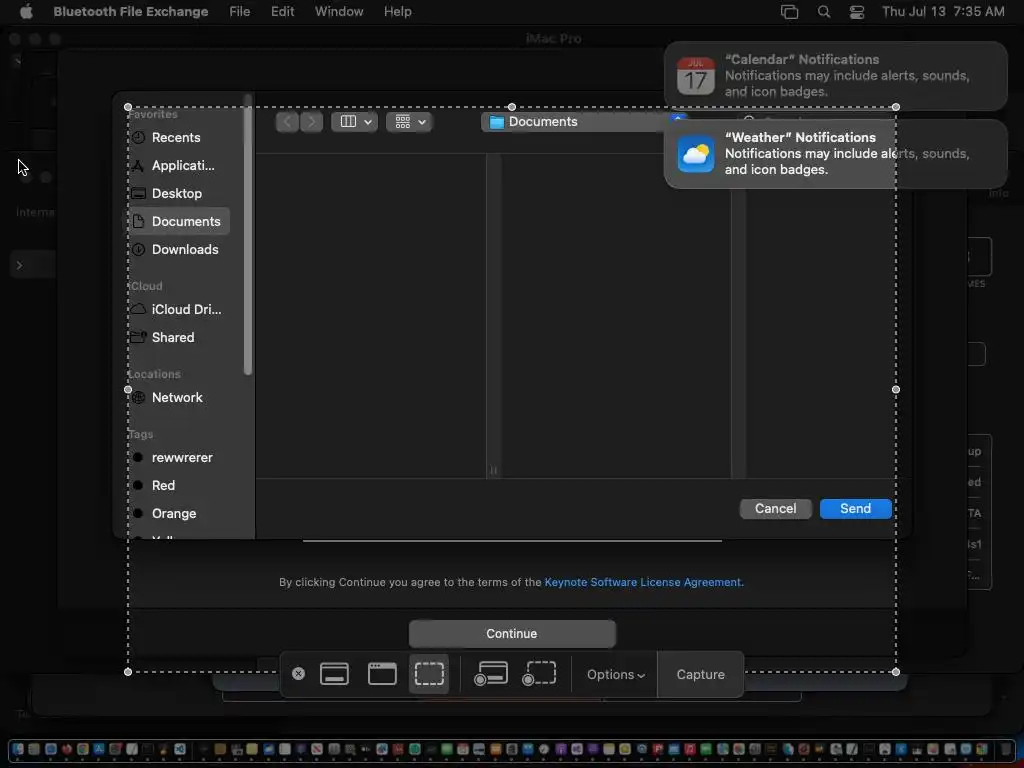Open App Store from the Dock
1024x768 pixels.
coord(99,749)
